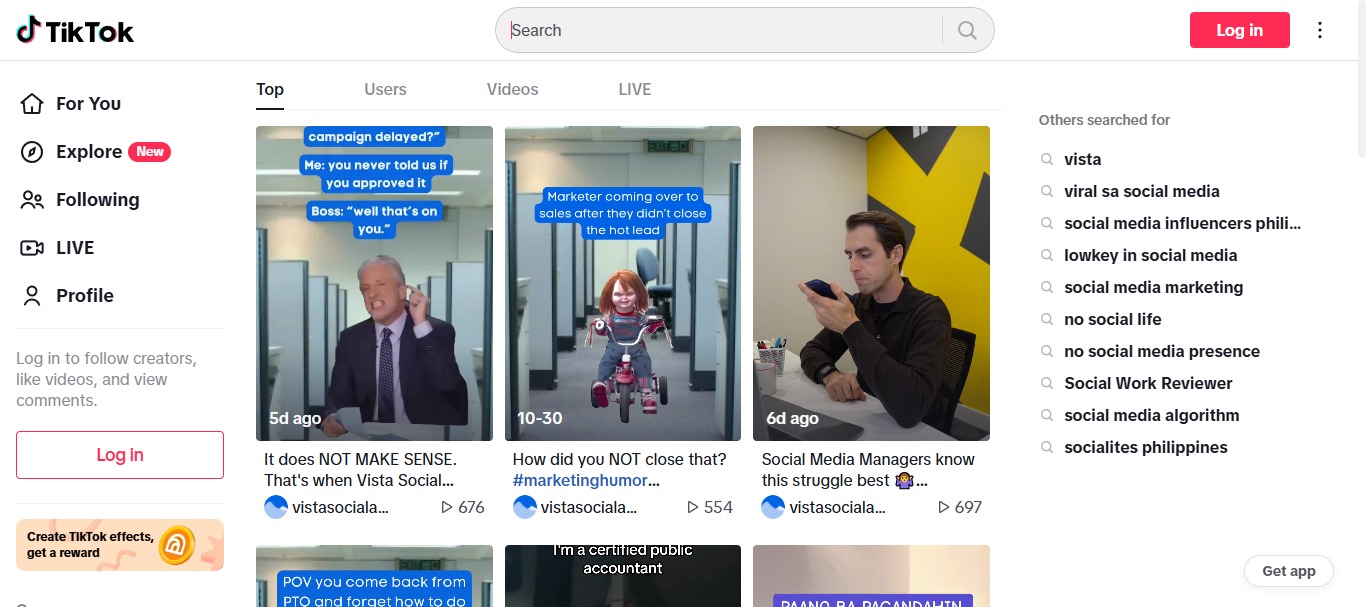
Task: Click the vistasocial avatar under first video
Action: (x=276, y=507)
